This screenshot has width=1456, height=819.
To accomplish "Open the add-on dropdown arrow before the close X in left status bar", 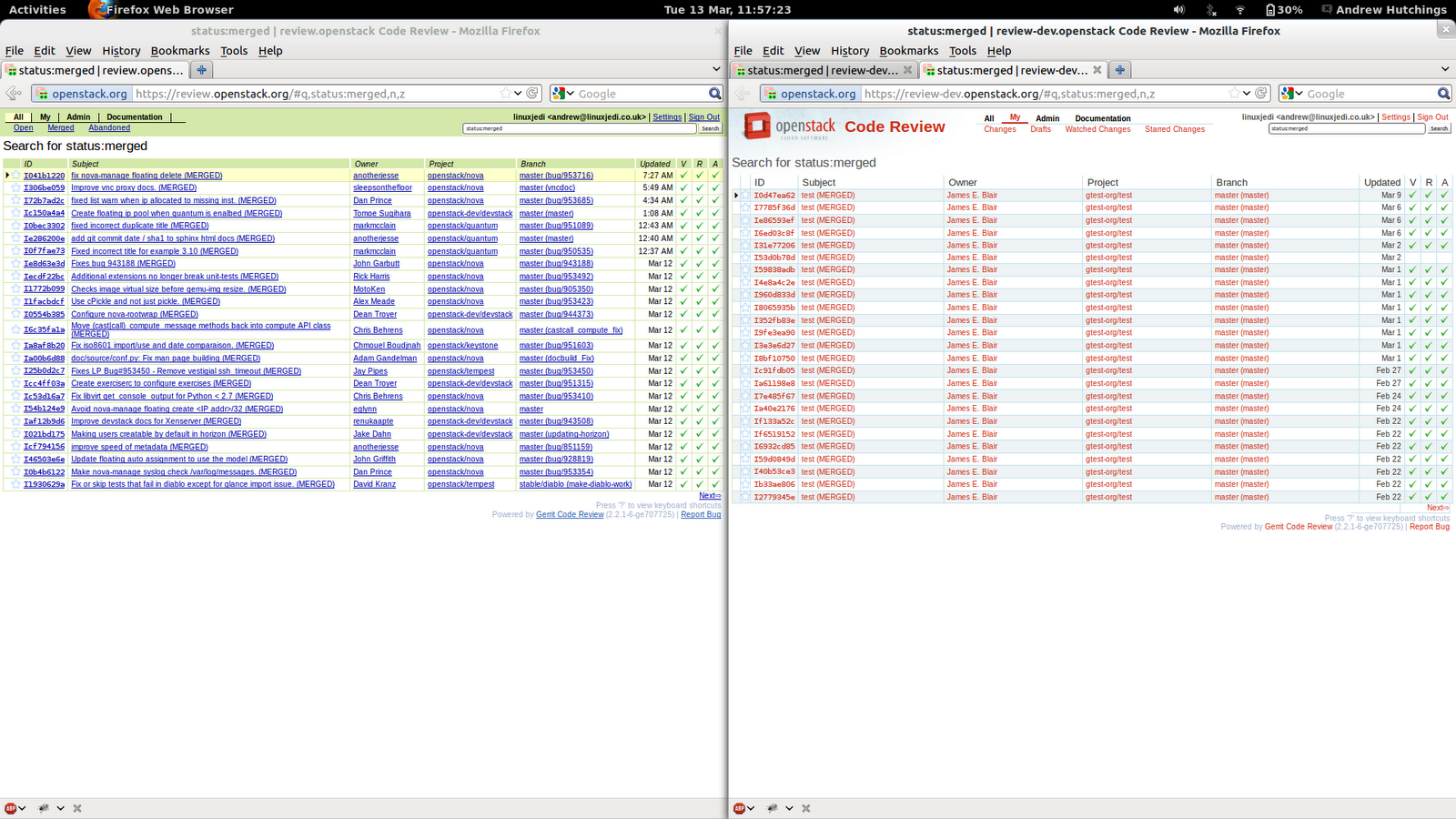I will click(x=61, y=808).
